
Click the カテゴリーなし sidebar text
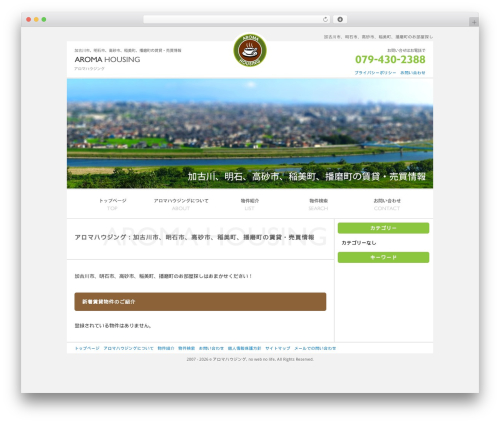(359, 243)
